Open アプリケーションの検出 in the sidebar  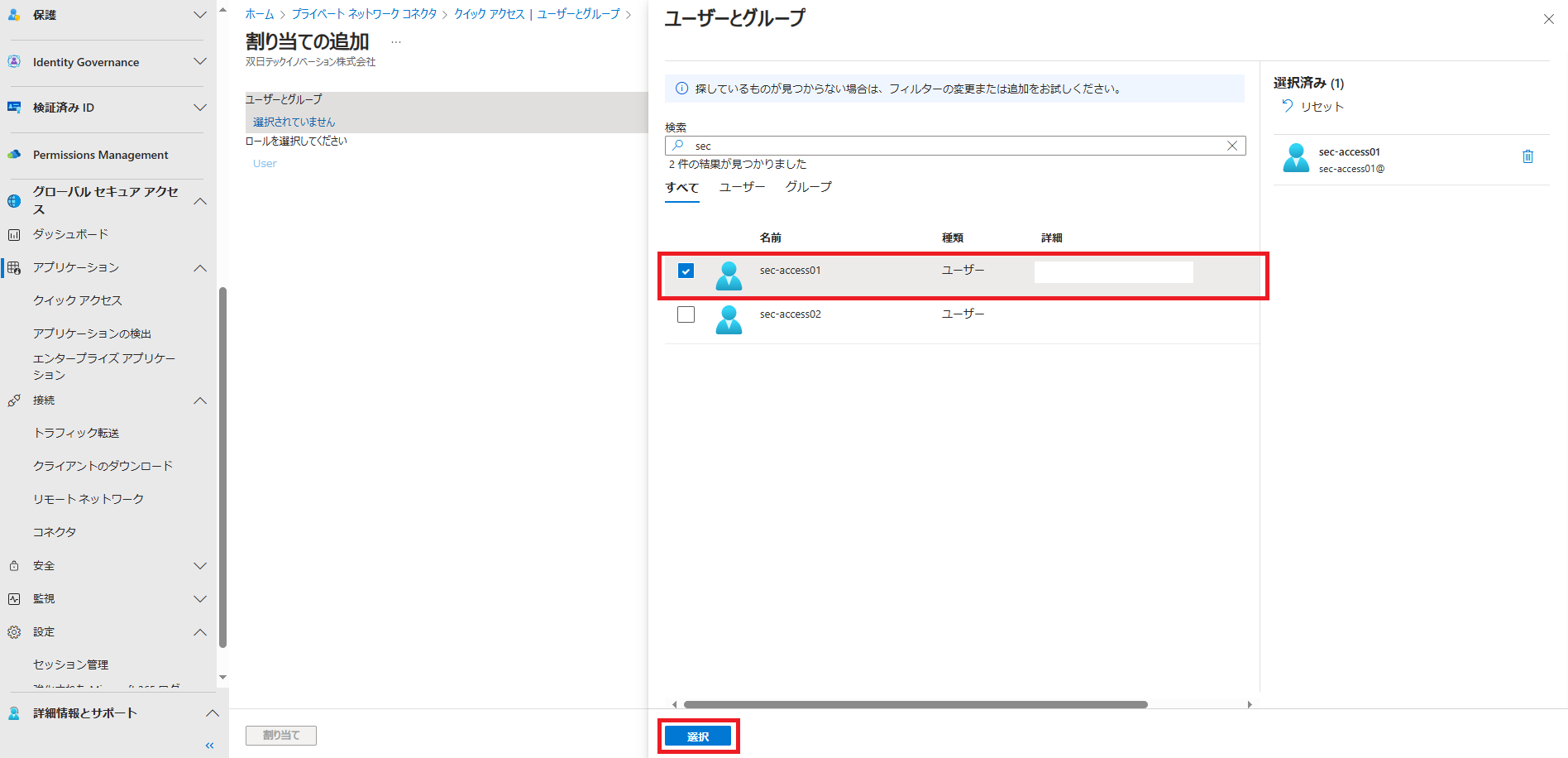click(92, 333)
